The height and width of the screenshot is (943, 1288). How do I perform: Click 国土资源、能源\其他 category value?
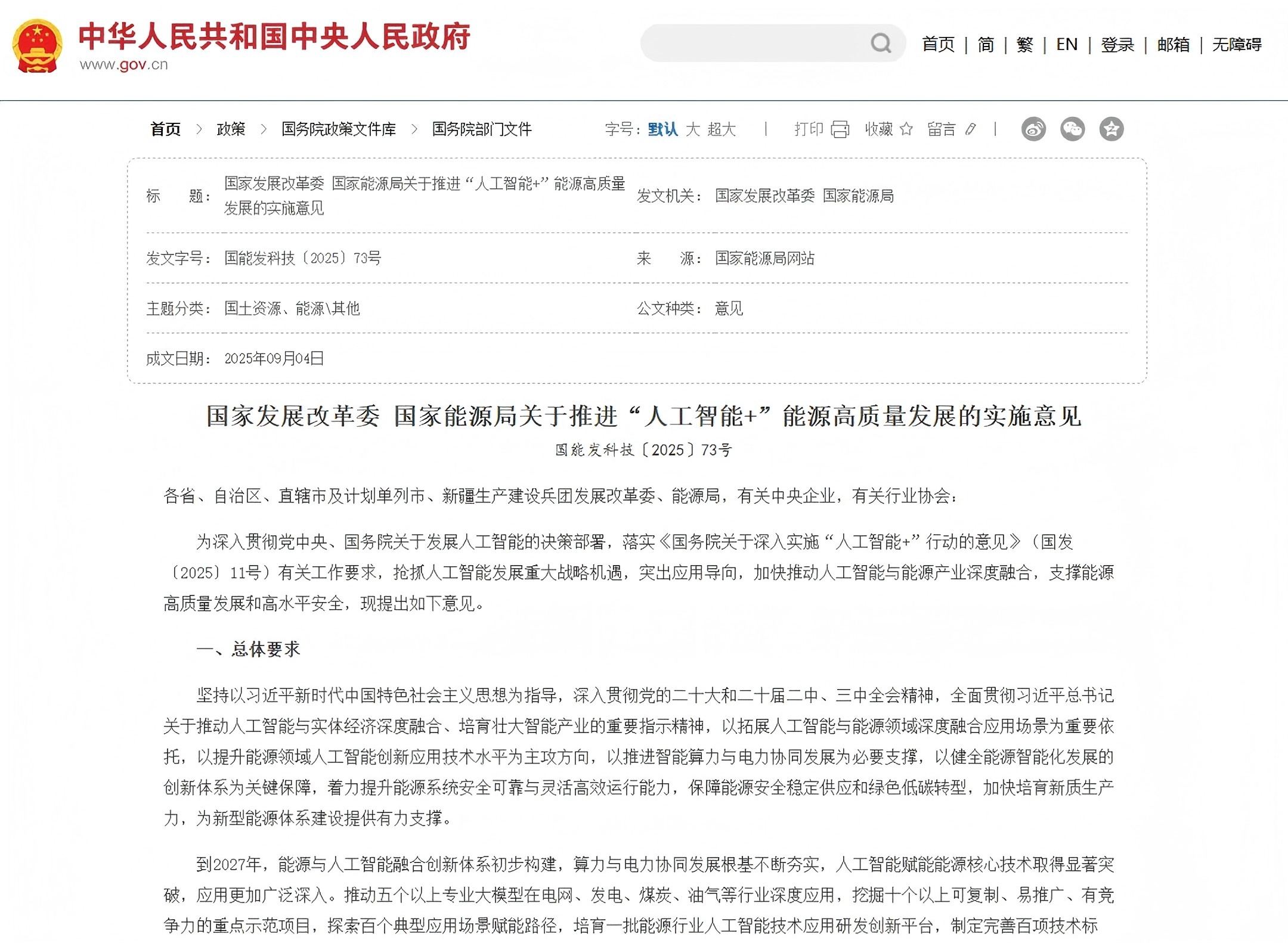pos(292,308)
